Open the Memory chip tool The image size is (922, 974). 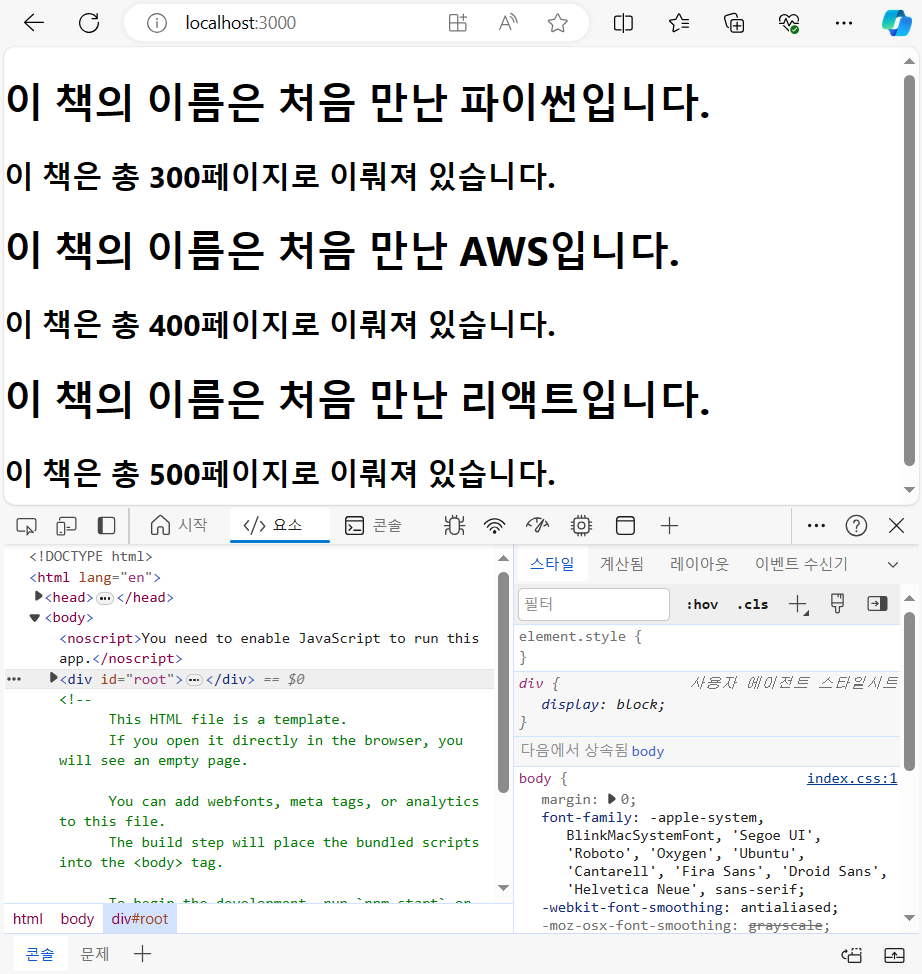[582, 526]
